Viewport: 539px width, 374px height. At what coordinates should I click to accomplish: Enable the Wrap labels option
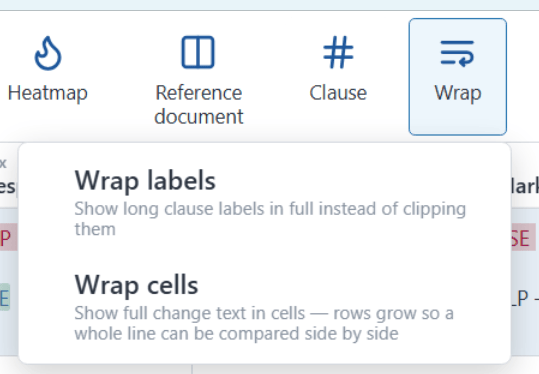[265, 202]
